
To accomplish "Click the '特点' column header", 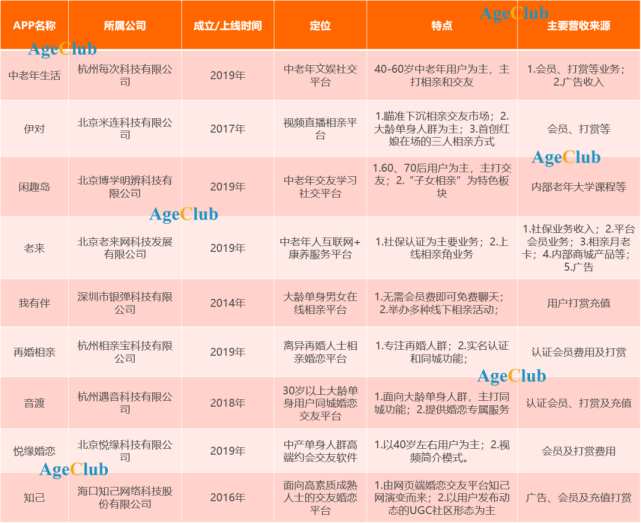I will tap(442, 26).
